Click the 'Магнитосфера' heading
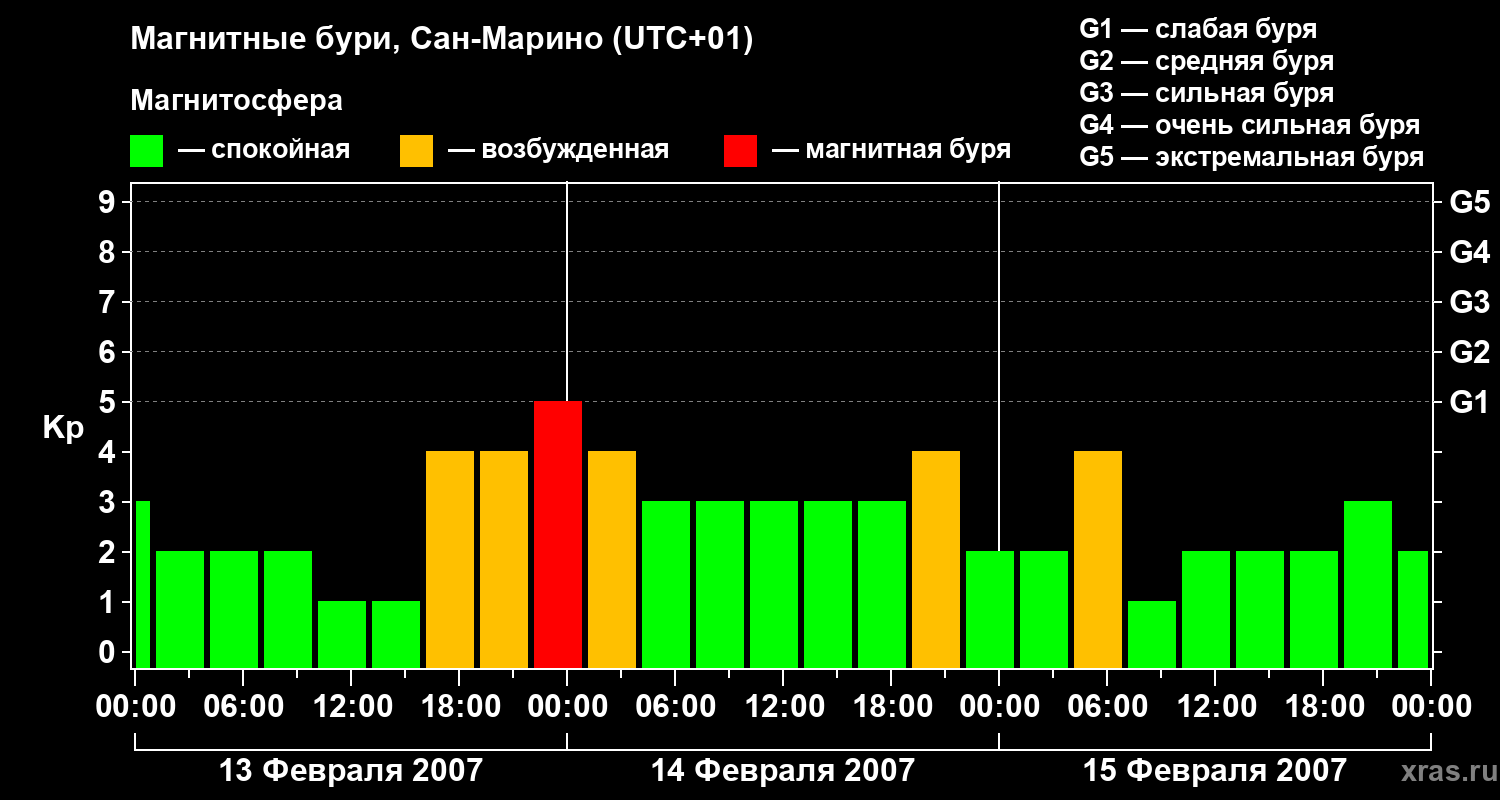 pyautogui.click(x=236, y=101)
